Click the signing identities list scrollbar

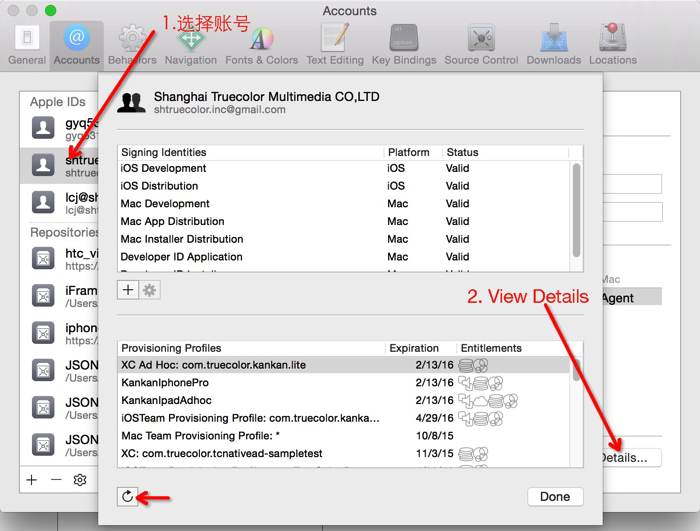coord(576,210)
